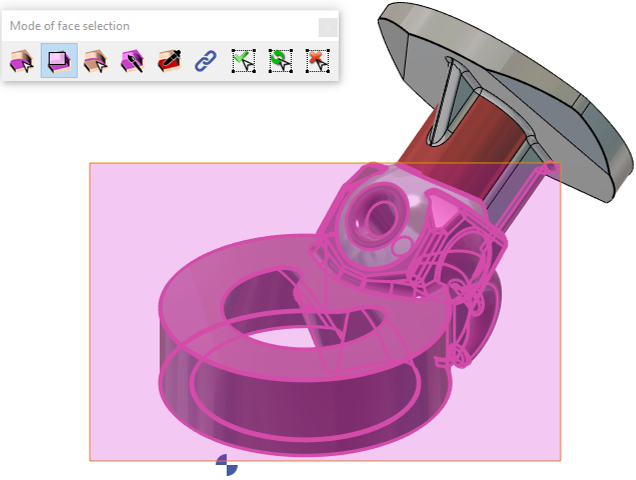This screenshot has width=636, height=480.
Task: Select the single face pick mode icon
Action: tap(21, 61)
